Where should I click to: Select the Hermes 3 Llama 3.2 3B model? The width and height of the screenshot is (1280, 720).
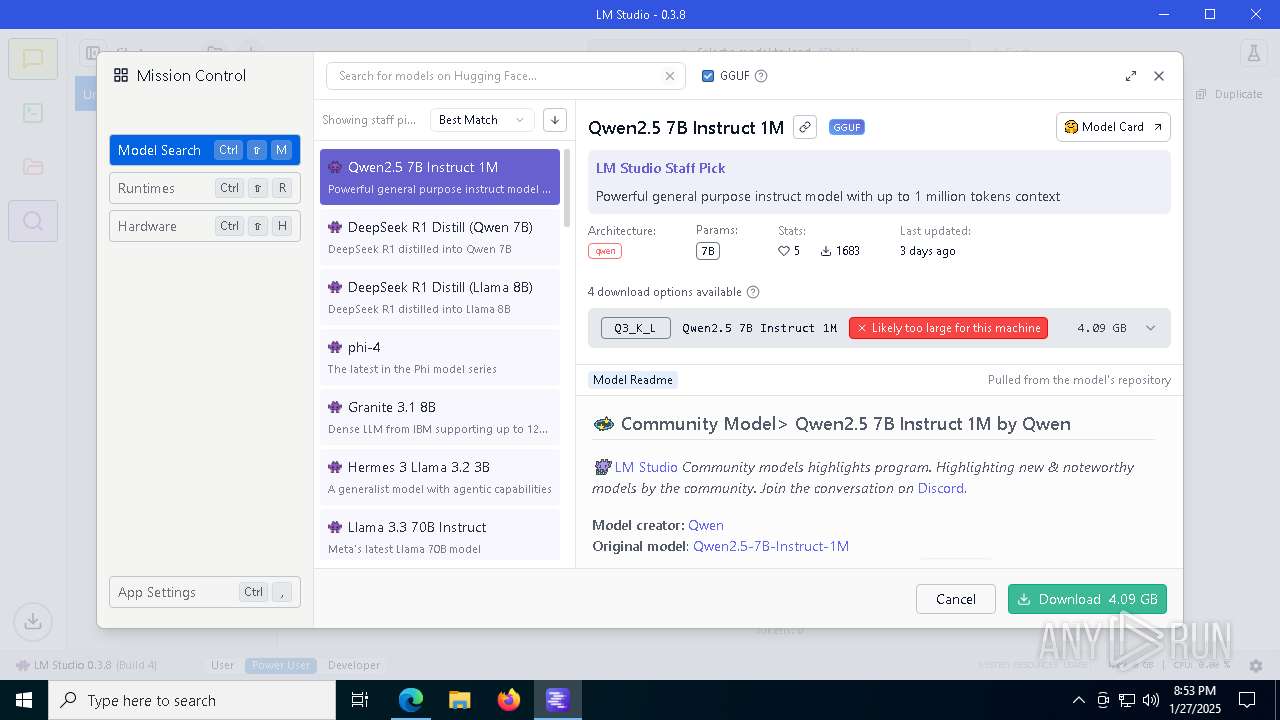pos(440,477)
